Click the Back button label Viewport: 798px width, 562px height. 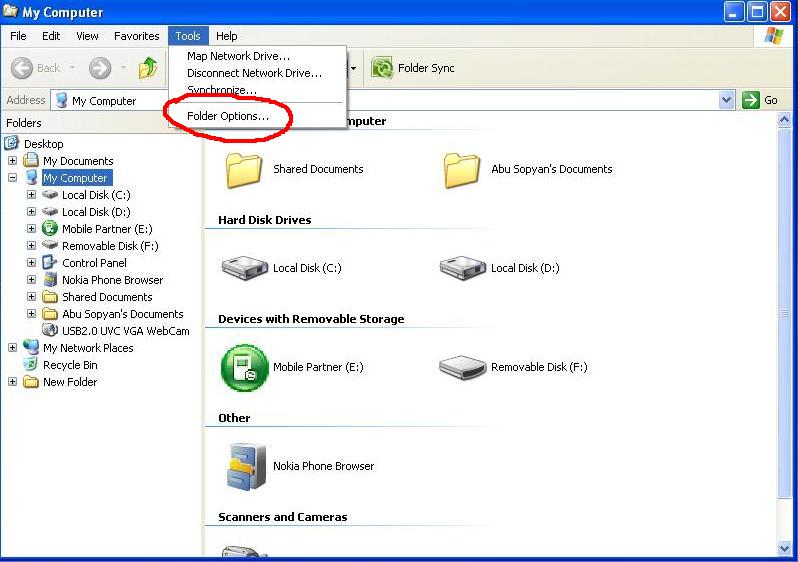coord(48,68)
